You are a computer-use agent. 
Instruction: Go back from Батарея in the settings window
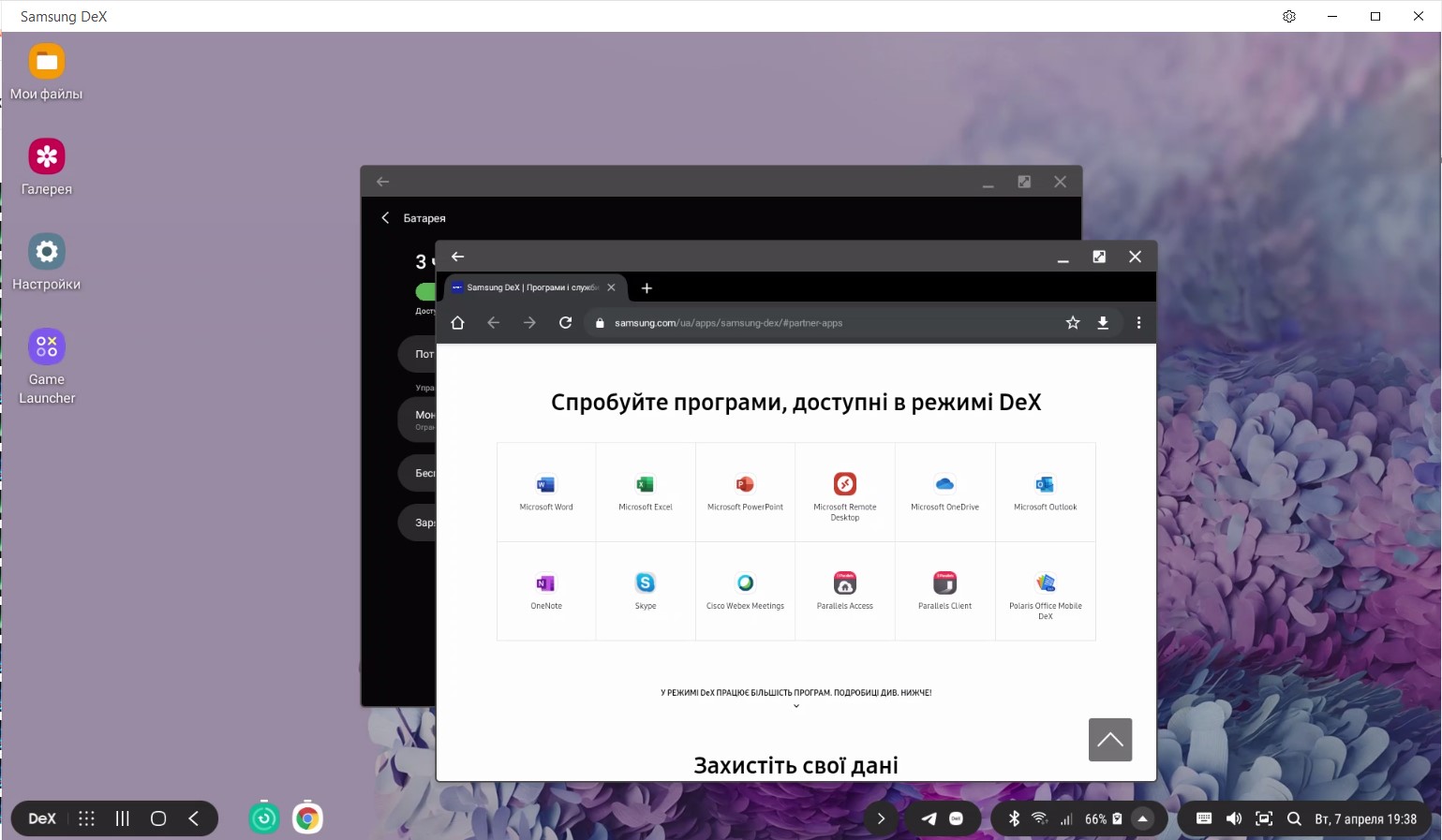pyautogui.click(x=385, y=218)
